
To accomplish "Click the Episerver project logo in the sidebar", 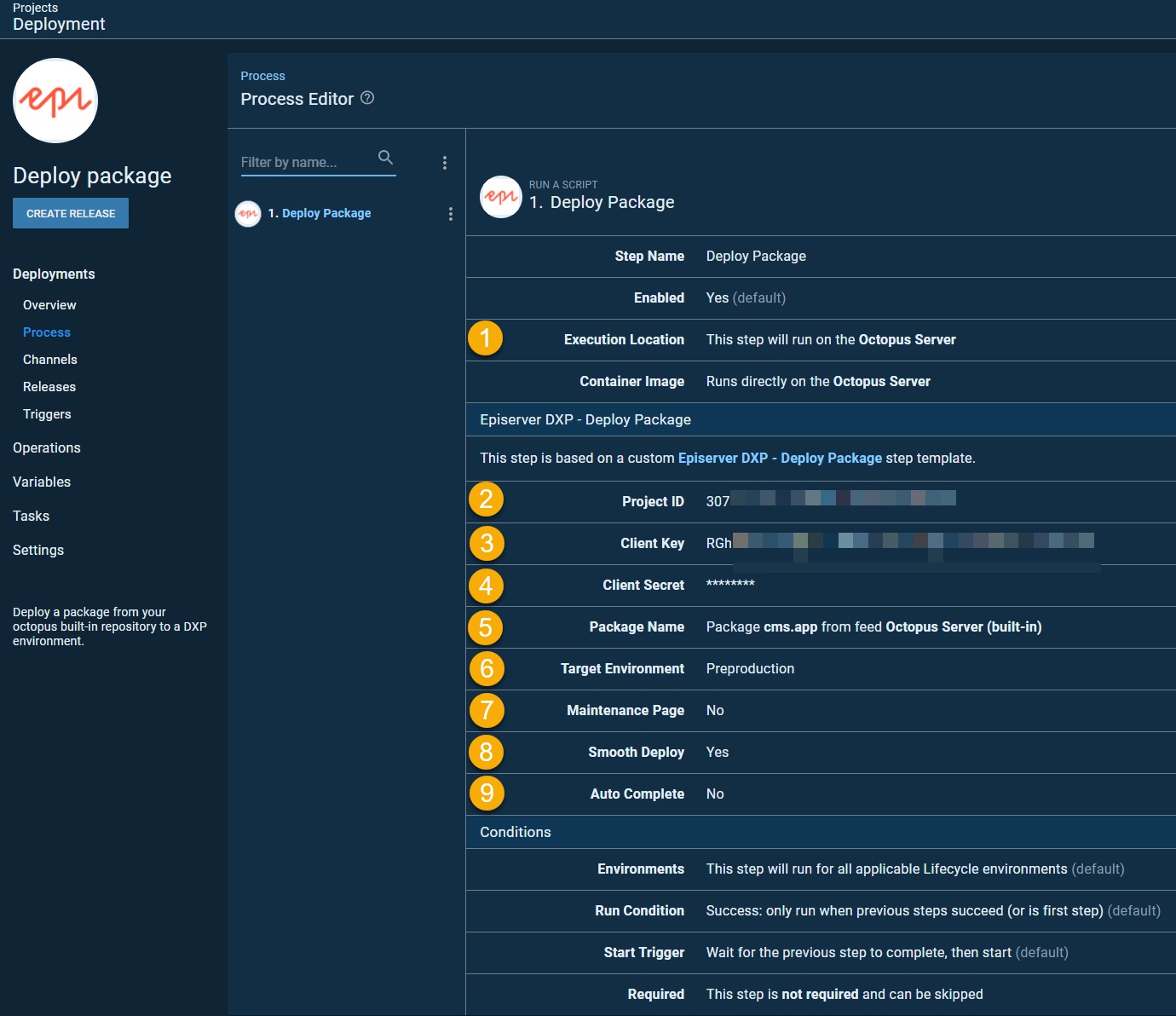I will pos(55,101).
